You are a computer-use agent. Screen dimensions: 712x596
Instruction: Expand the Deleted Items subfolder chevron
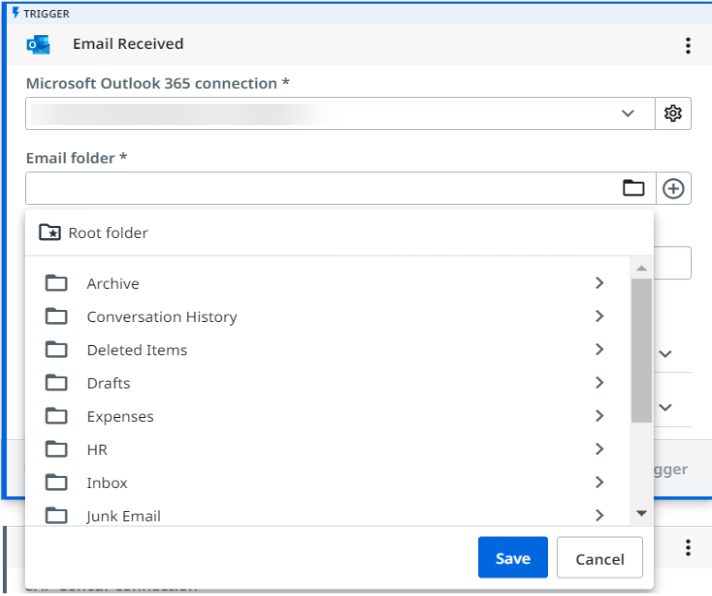tap(599, 350)
